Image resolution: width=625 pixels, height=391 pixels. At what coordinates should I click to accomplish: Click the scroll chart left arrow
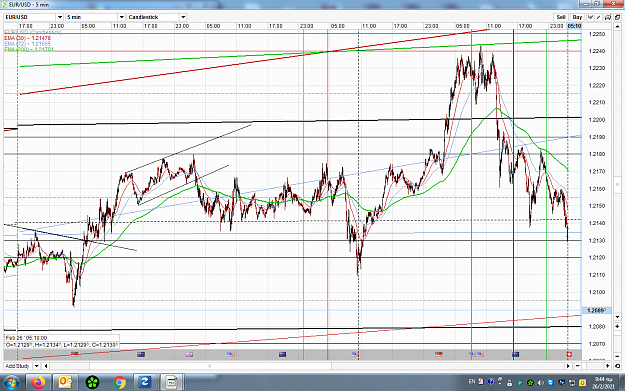pyautogui.click(x=46, y=366)
